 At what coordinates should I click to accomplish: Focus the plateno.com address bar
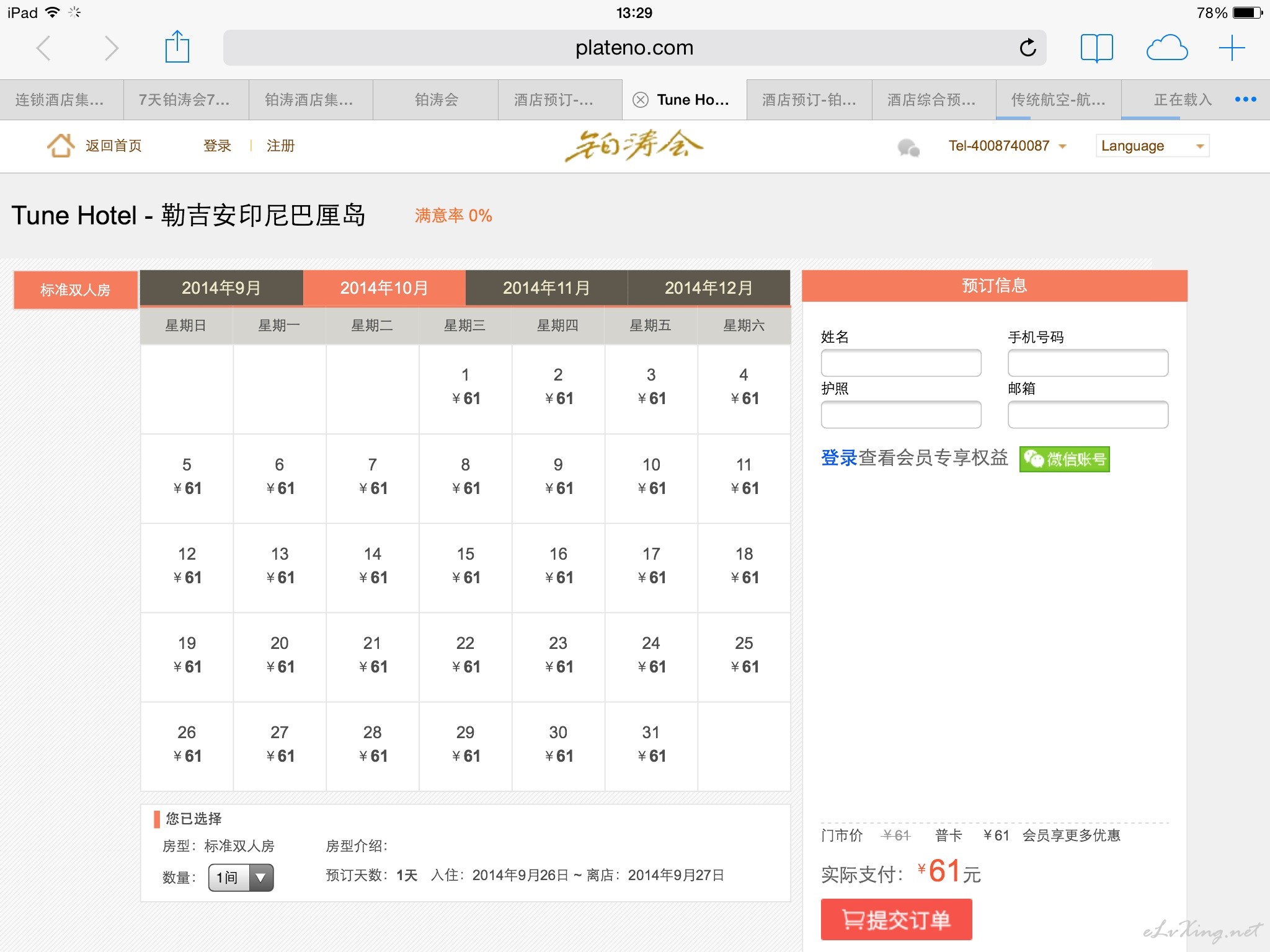point(634,48)
